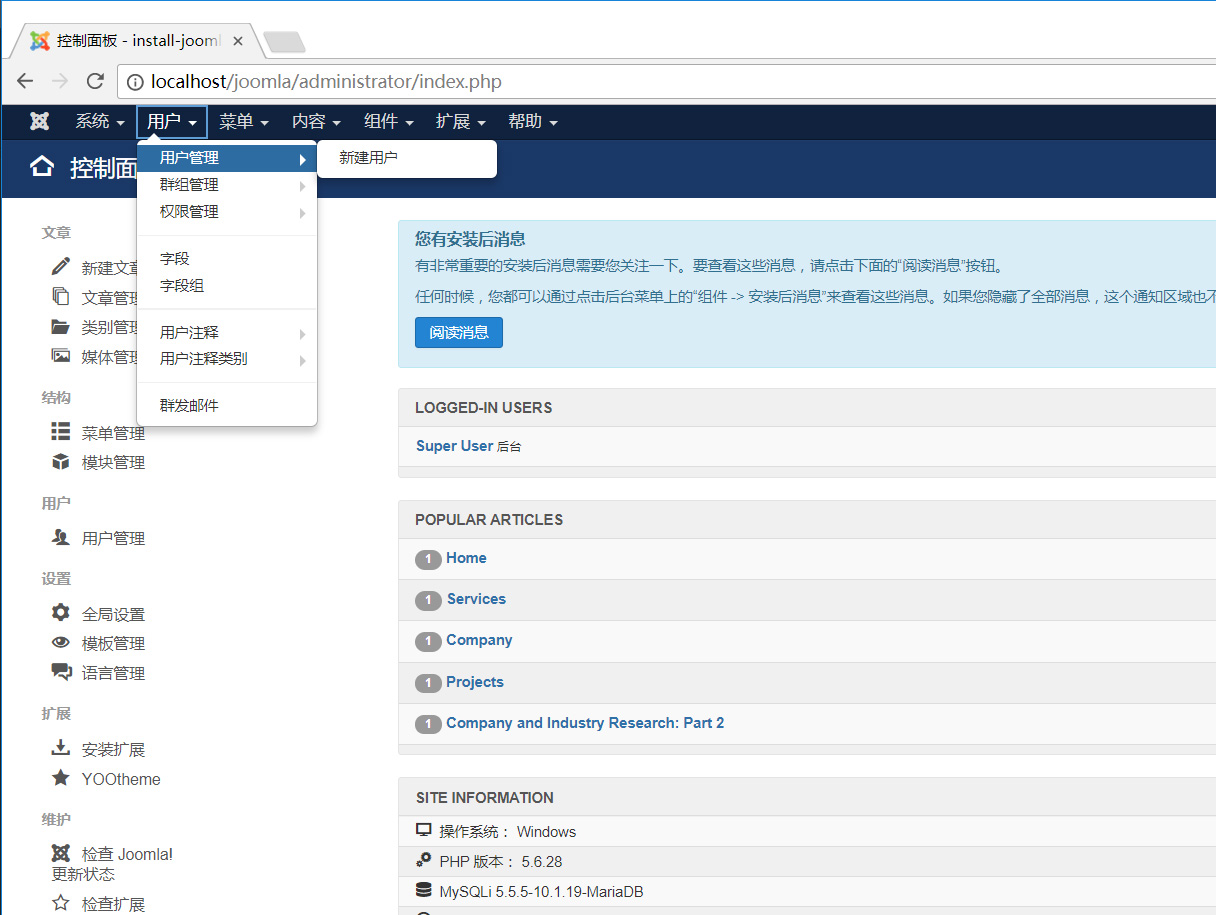1216x915 pixels.
Task: Click the Joomla logo in the top navbar
Action: 40,122
